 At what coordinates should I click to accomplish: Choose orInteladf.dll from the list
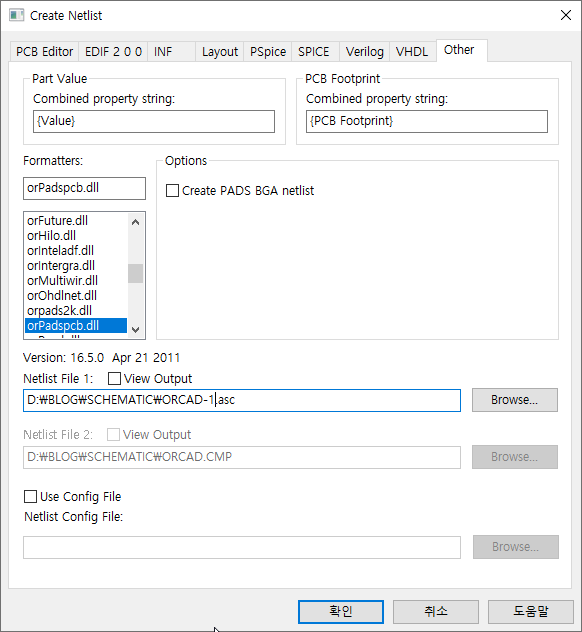coord(76,250)
